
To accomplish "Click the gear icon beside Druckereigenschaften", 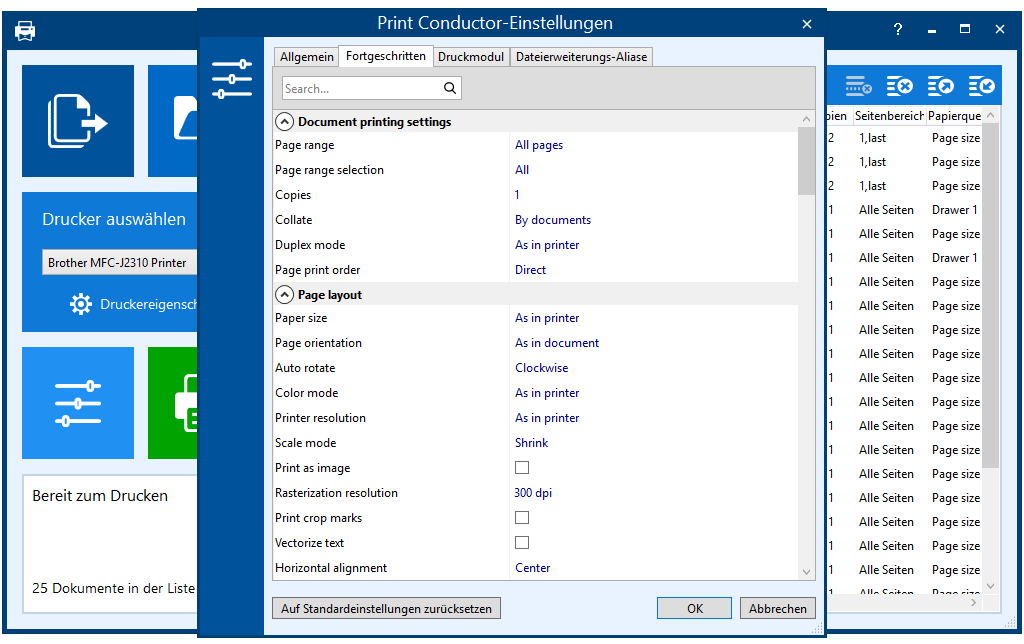I will (81, 304).
